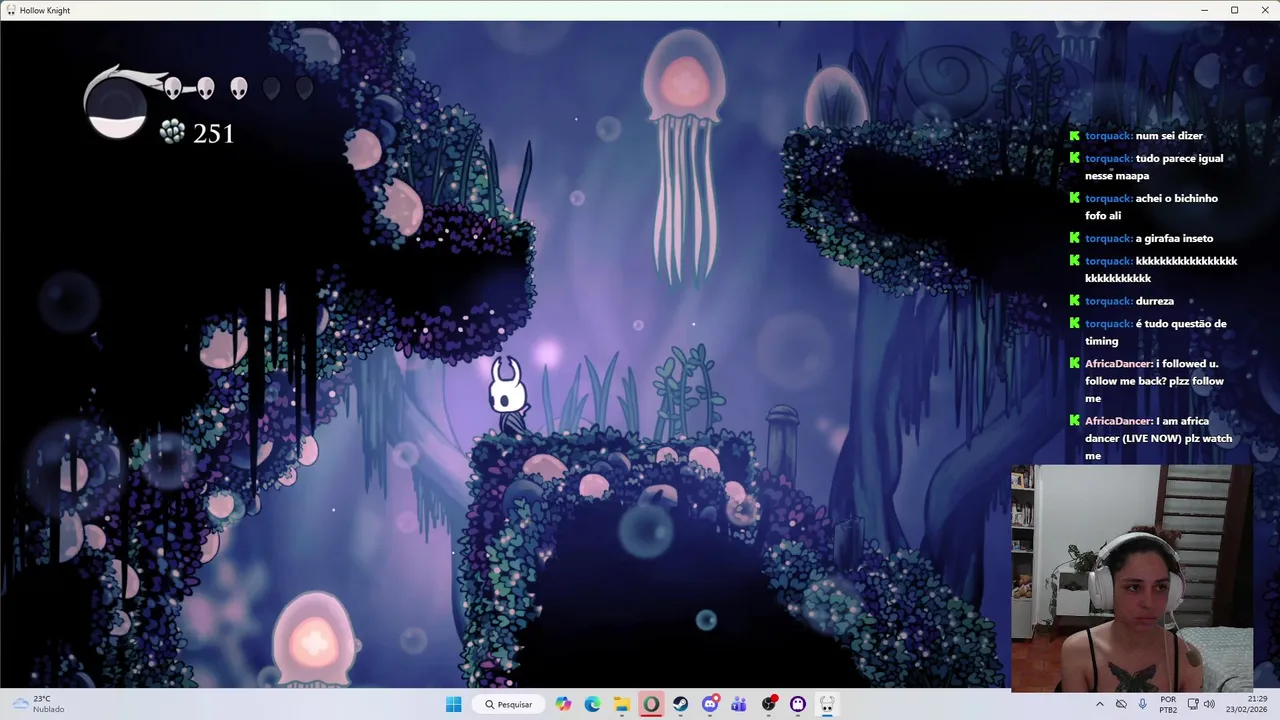Close the Hollow Knight window
The image size is (1280, 720).
coord(1264,10)
